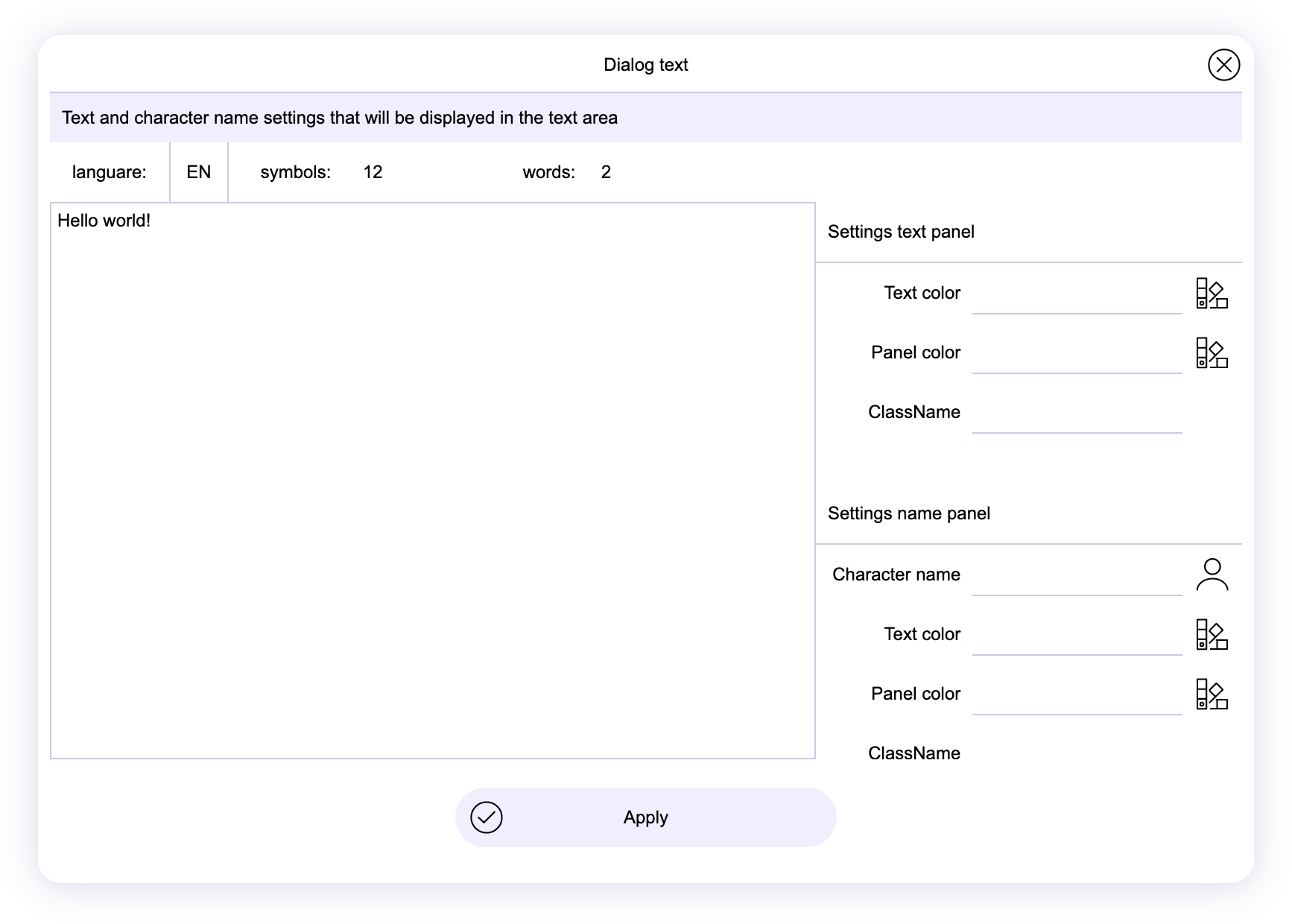Close the Dialog text window
Image resolution: width=1292 pixels, height=924 pixels.
coord(1223,65)
